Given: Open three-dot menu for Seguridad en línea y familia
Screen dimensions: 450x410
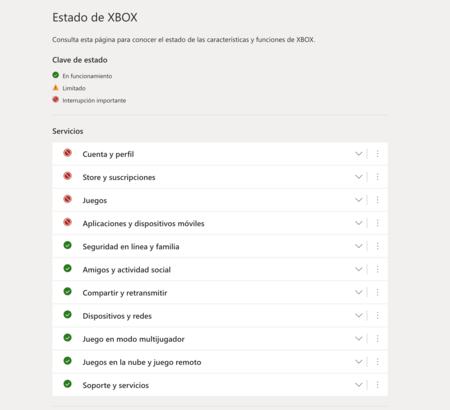Looking at the screenshot, I should (377, 246).
